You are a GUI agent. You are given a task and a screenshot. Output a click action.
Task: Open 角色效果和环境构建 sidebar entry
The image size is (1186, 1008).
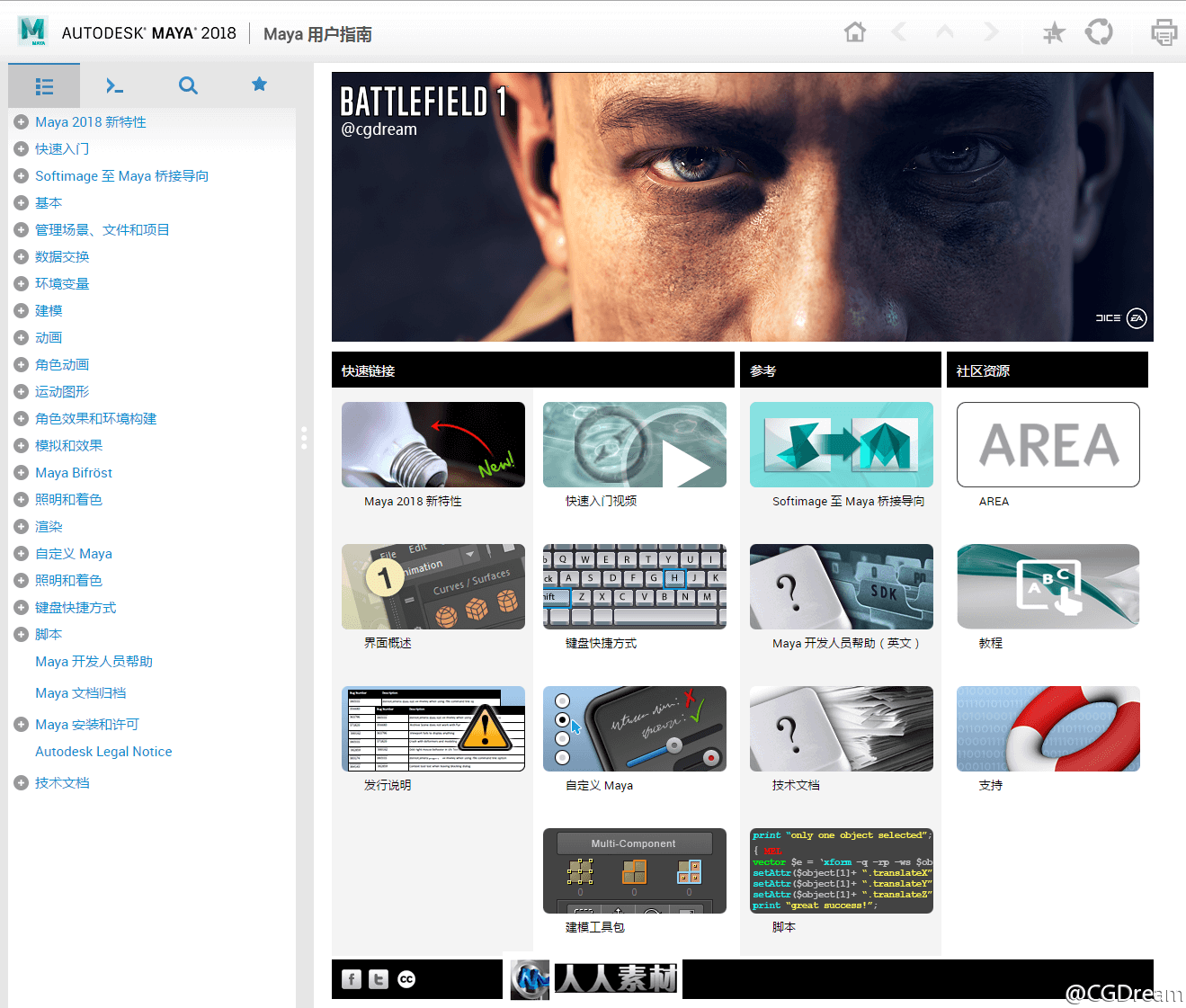point(95,418)
